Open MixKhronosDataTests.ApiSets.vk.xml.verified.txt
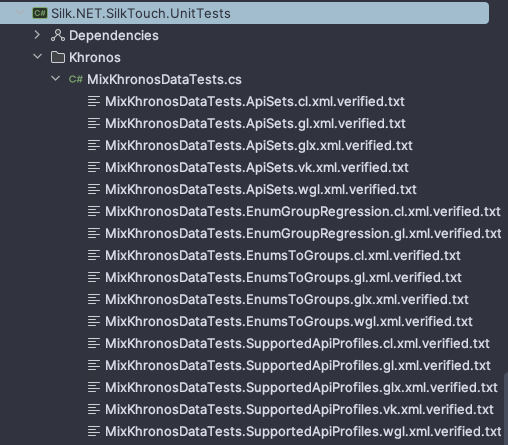Viewport: 508px width, 445px height. click(257, 167)
